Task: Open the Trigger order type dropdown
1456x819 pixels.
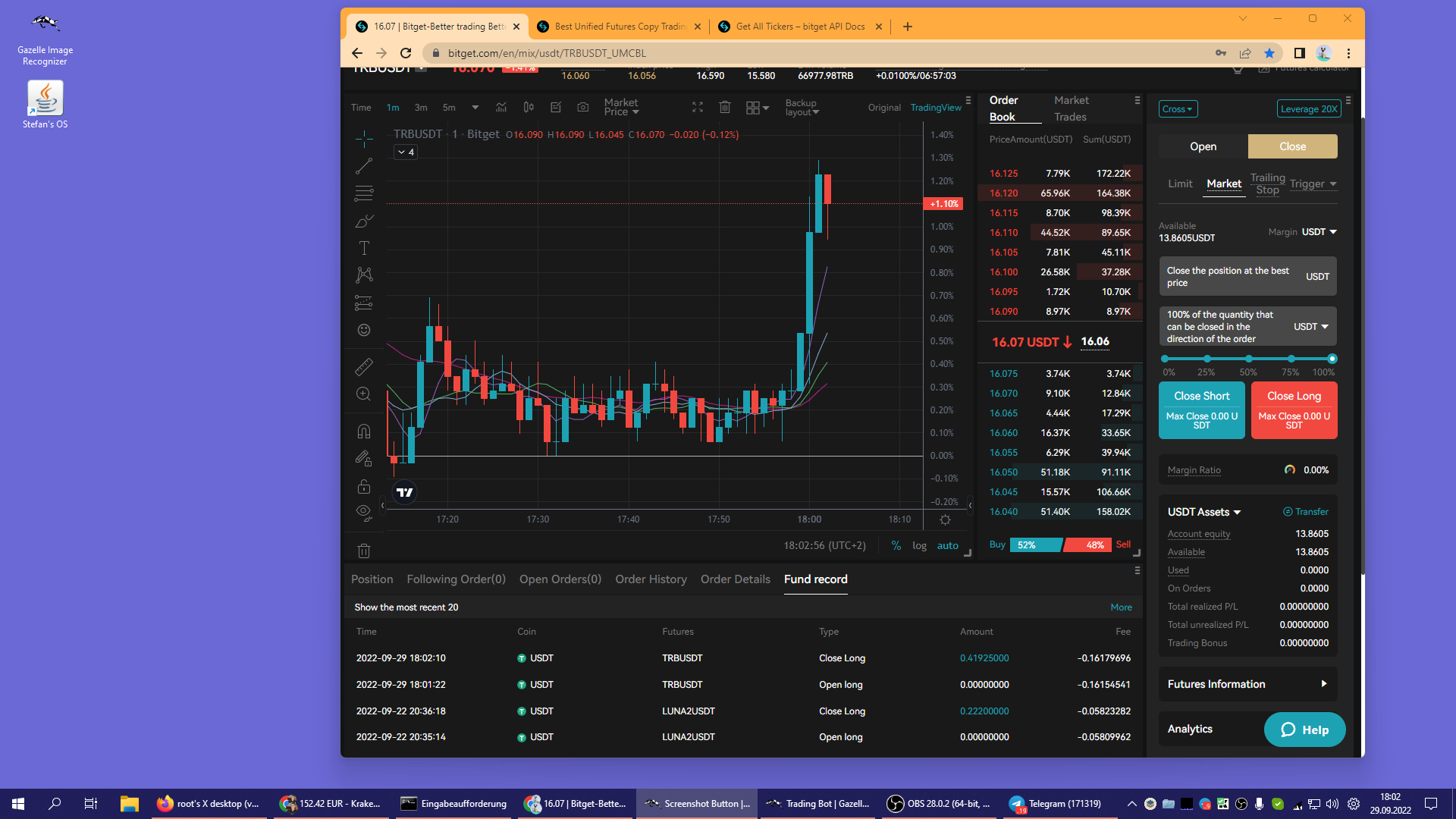Action: point(1313,184)
